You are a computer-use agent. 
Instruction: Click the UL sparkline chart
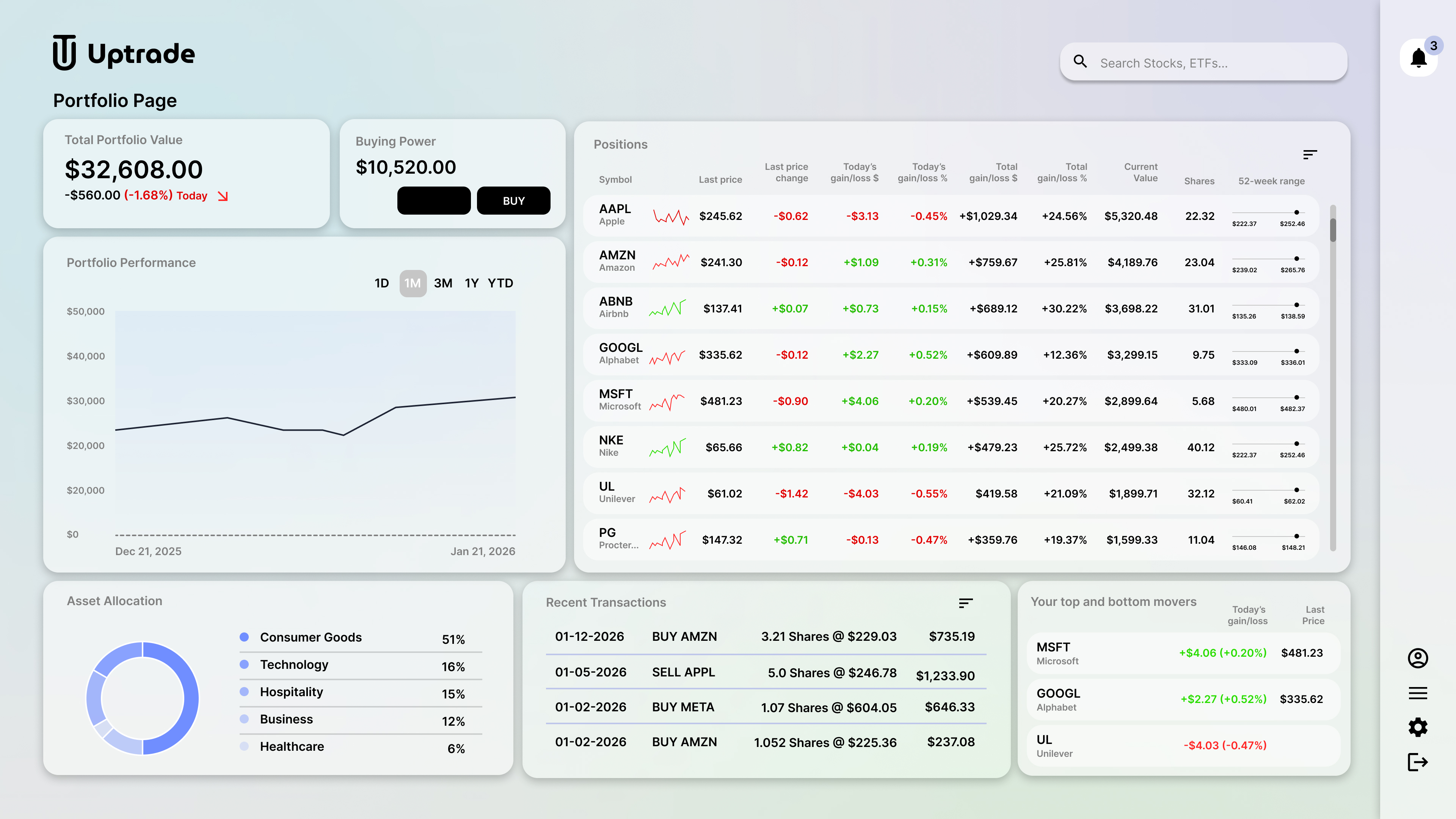click(x=667, y=494)
